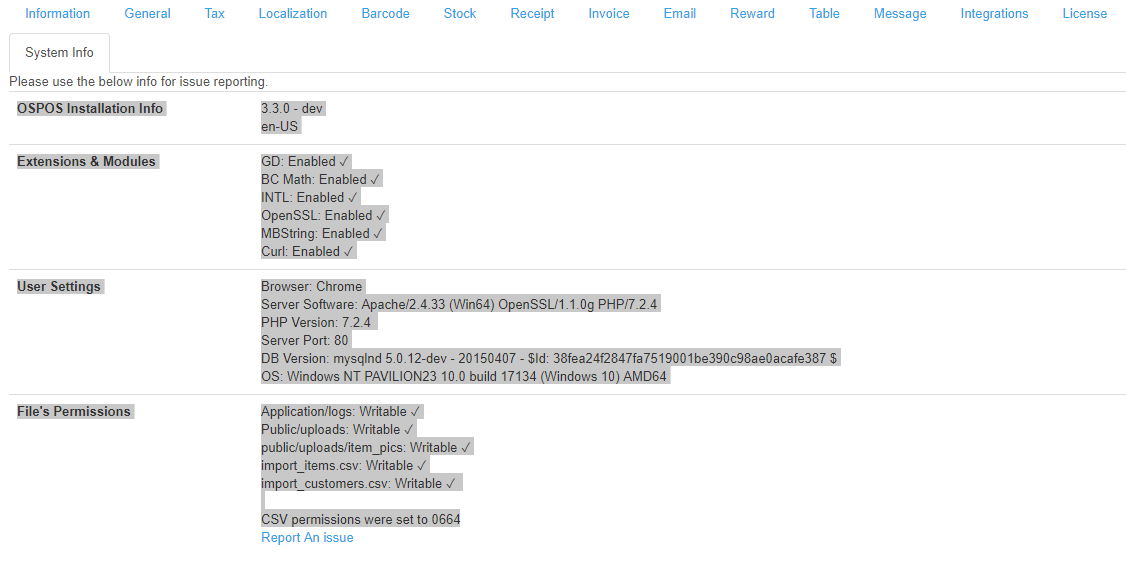This screenshot has height=566, width=1126.
Task: Switch to the General tab
Action: pos(147,14)
